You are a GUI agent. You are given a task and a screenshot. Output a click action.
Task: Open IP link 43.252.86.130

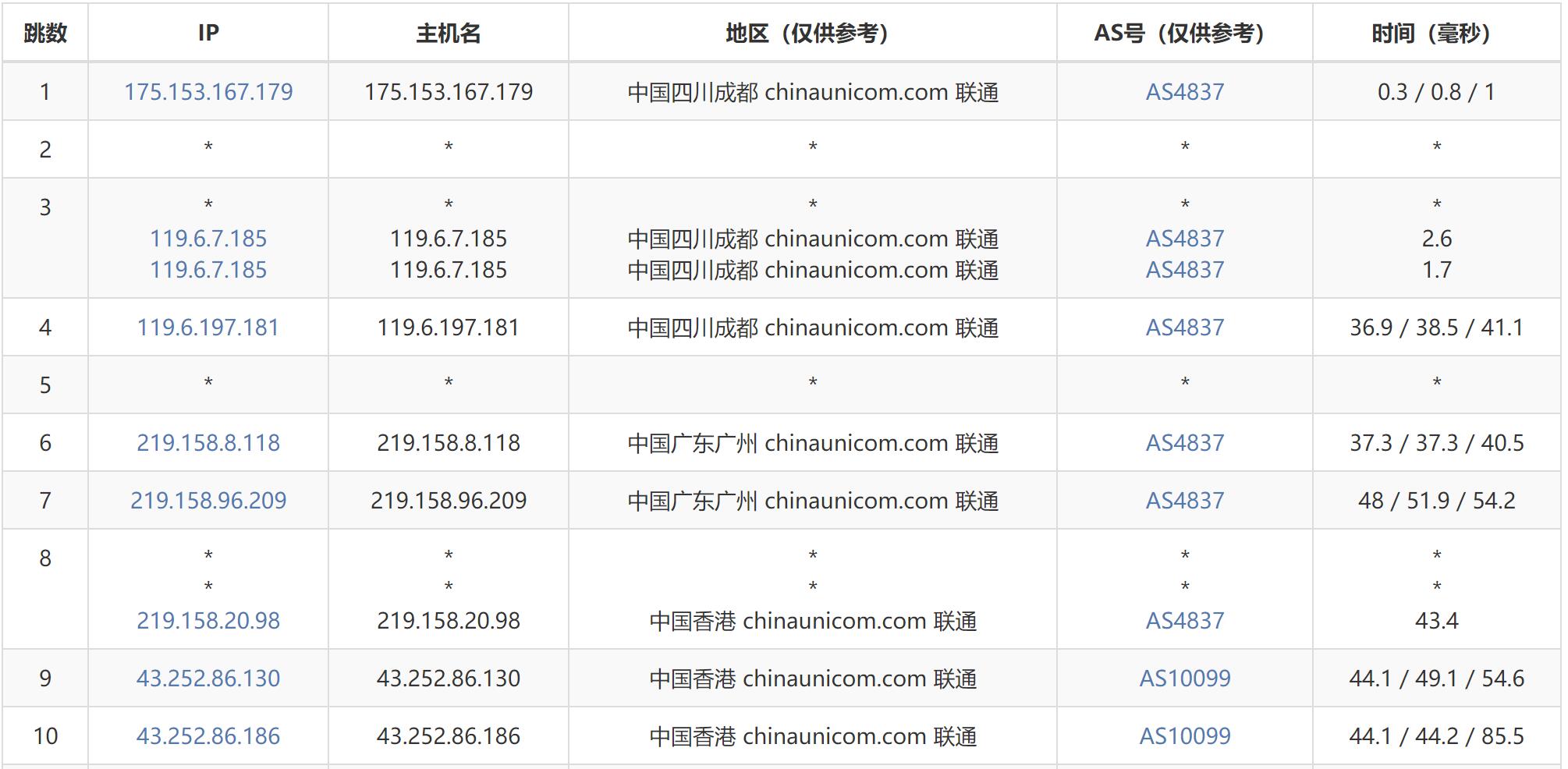[x=208, y=679]
